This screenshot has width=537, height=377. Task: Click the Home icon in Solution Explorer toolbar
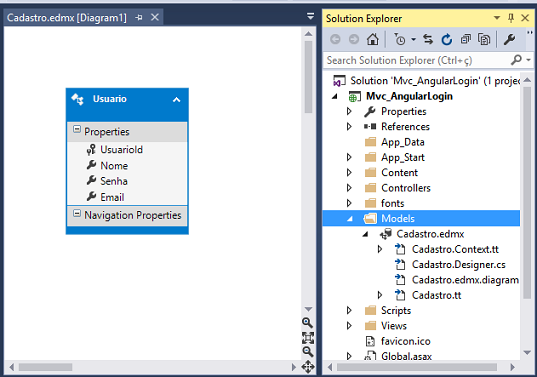click(372, 39)
